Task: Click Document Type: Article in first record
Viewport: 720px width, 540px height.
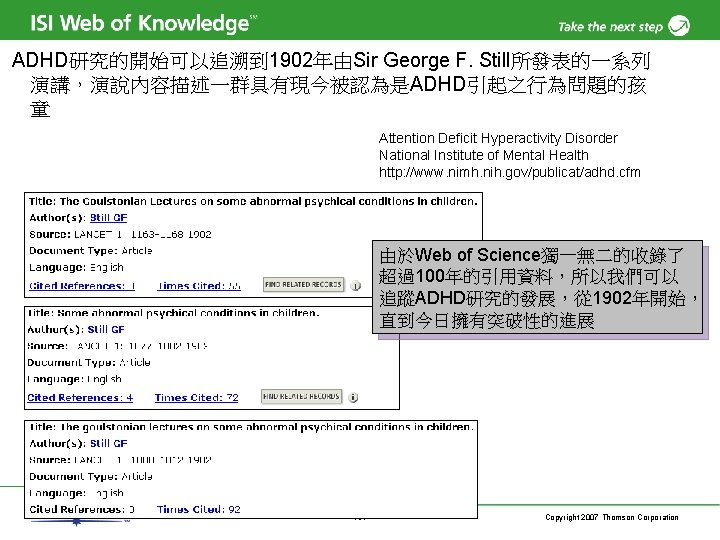Action: click(90, 251)
